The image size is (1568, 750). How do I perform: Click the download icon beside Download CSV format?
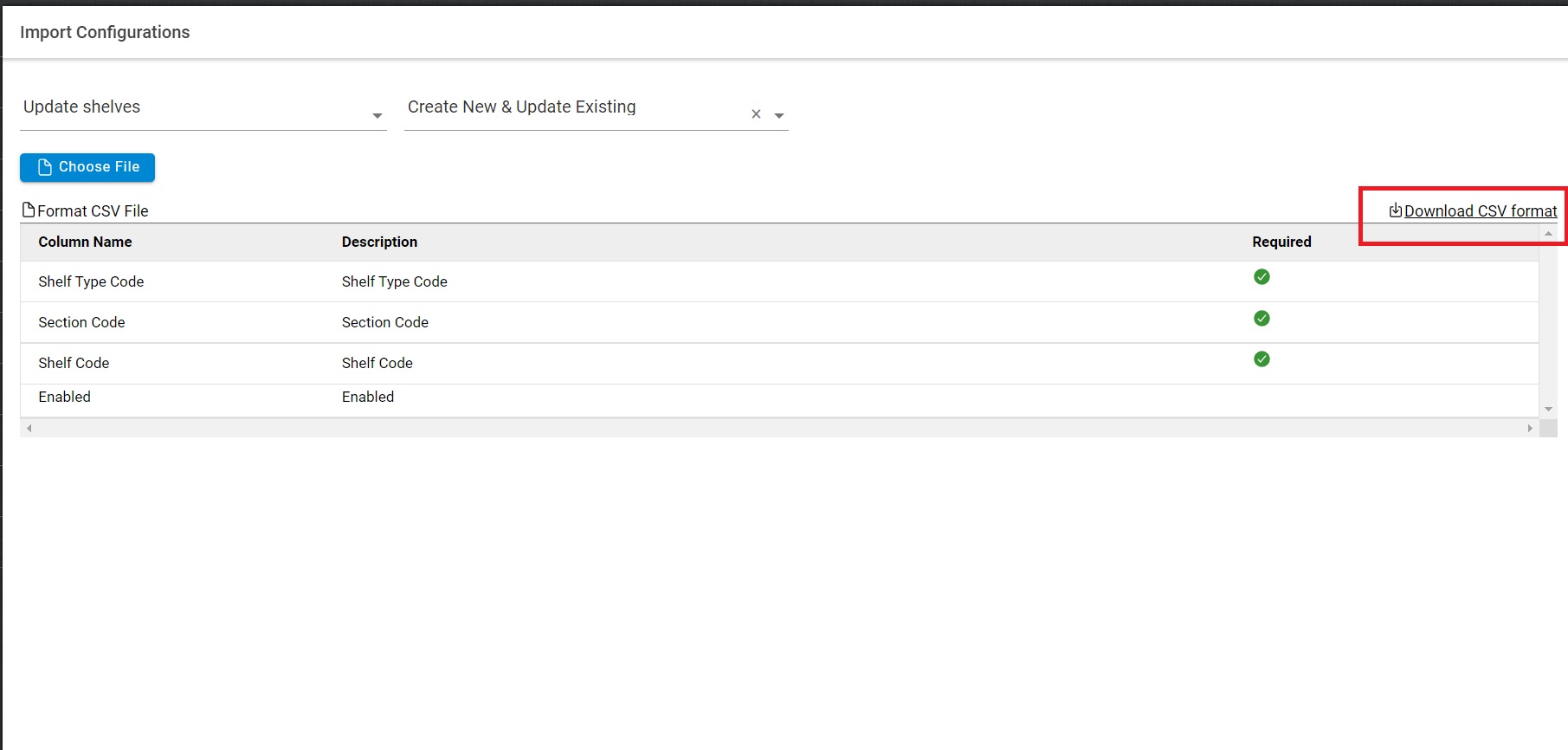1395,210
